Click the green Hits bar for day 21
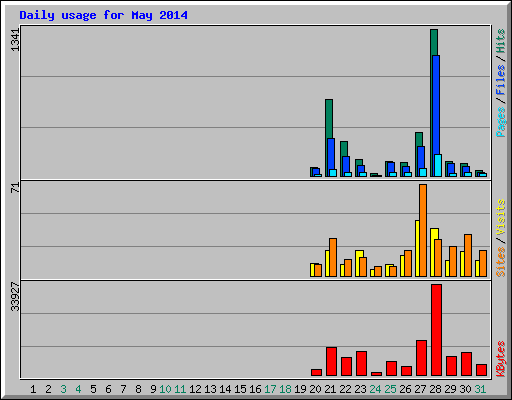 [x=329, y=118]
